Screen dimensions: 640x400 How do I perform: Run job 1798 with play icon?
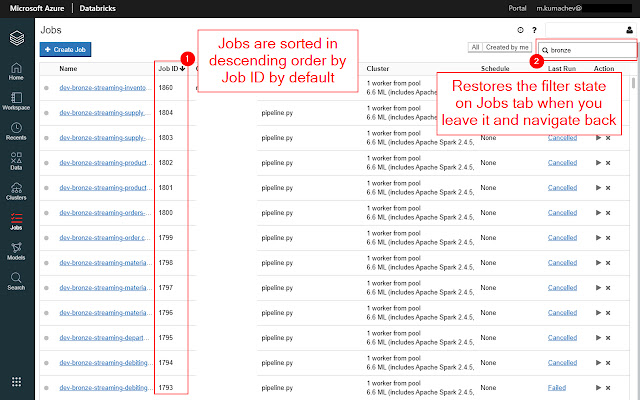tap(598, 262)
